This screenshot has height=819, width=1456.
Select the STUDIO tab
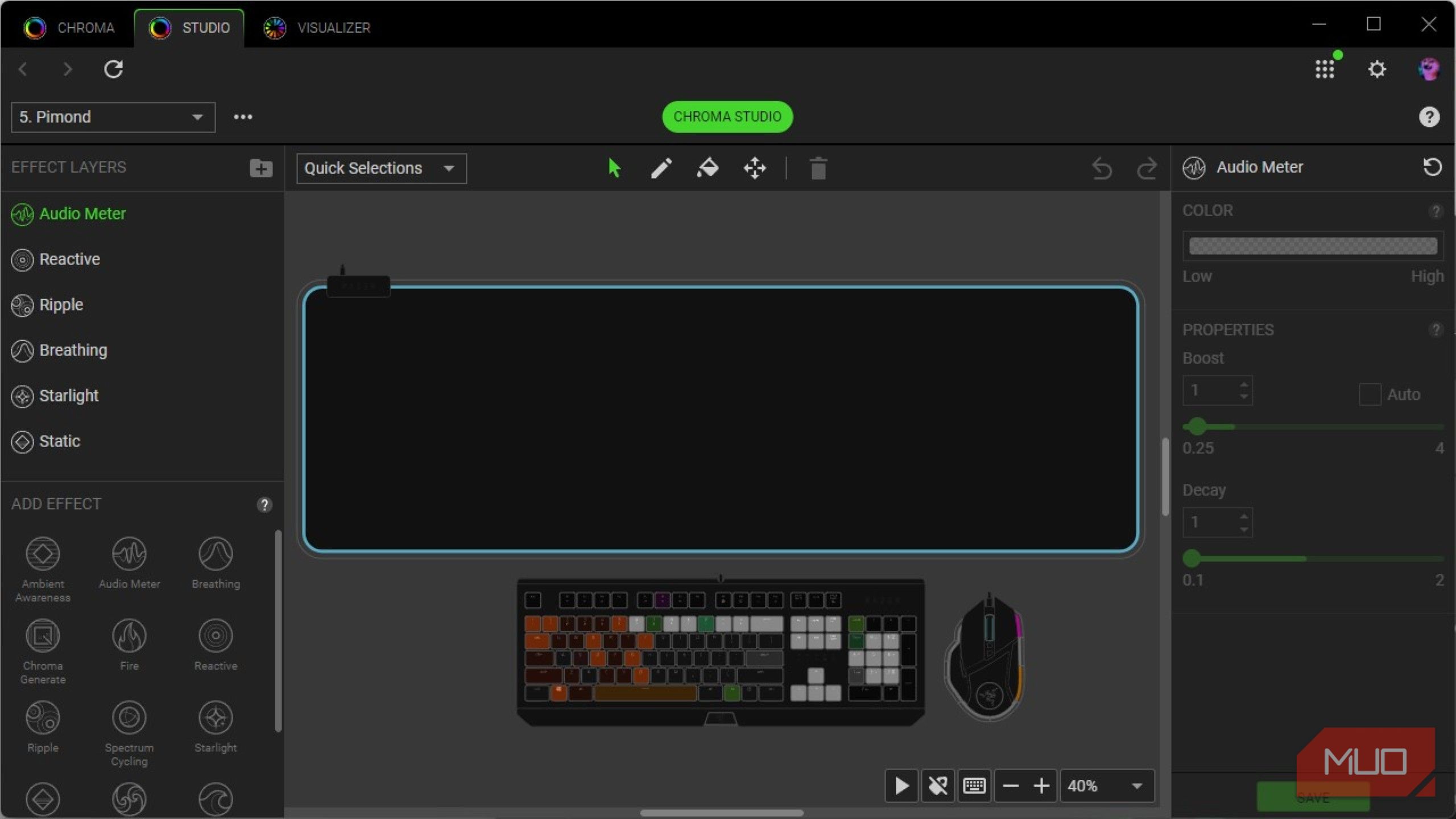(x=189, y=27)
